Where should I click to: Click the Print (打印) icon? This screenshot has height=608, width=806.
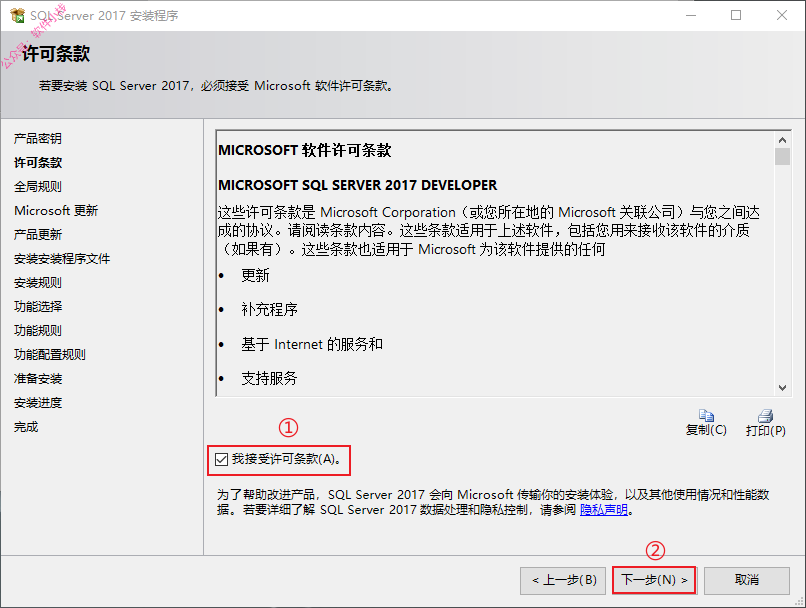765,415
